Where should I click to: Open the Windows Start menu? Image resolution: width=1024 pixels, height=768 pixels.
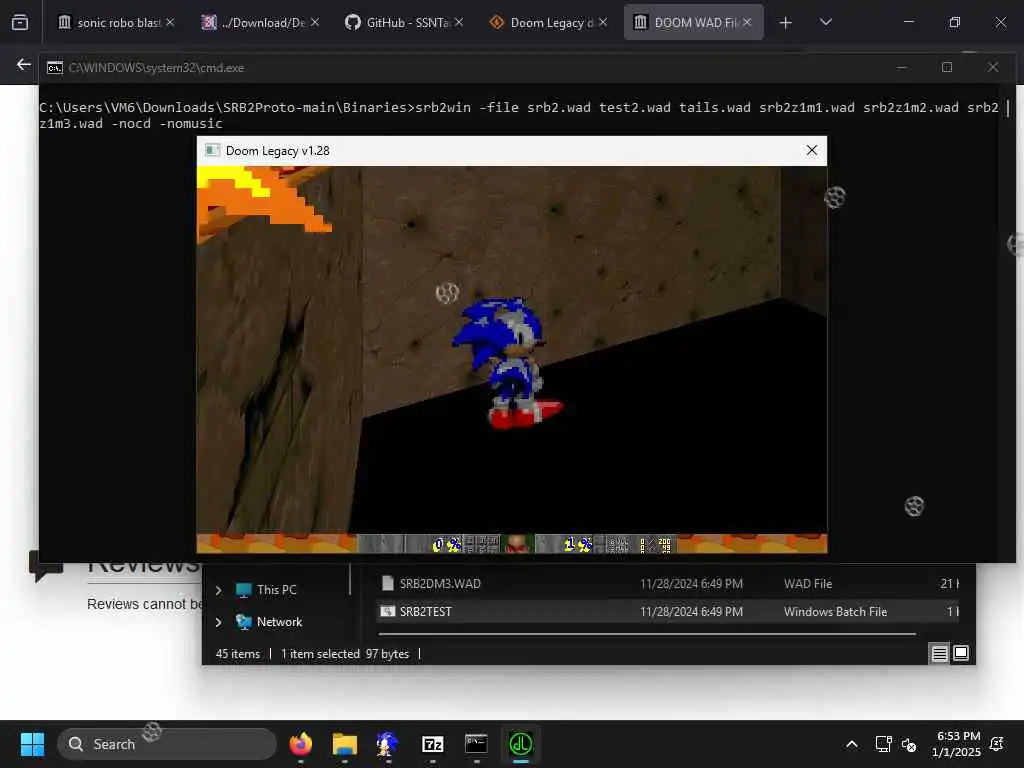click(32, 744)
